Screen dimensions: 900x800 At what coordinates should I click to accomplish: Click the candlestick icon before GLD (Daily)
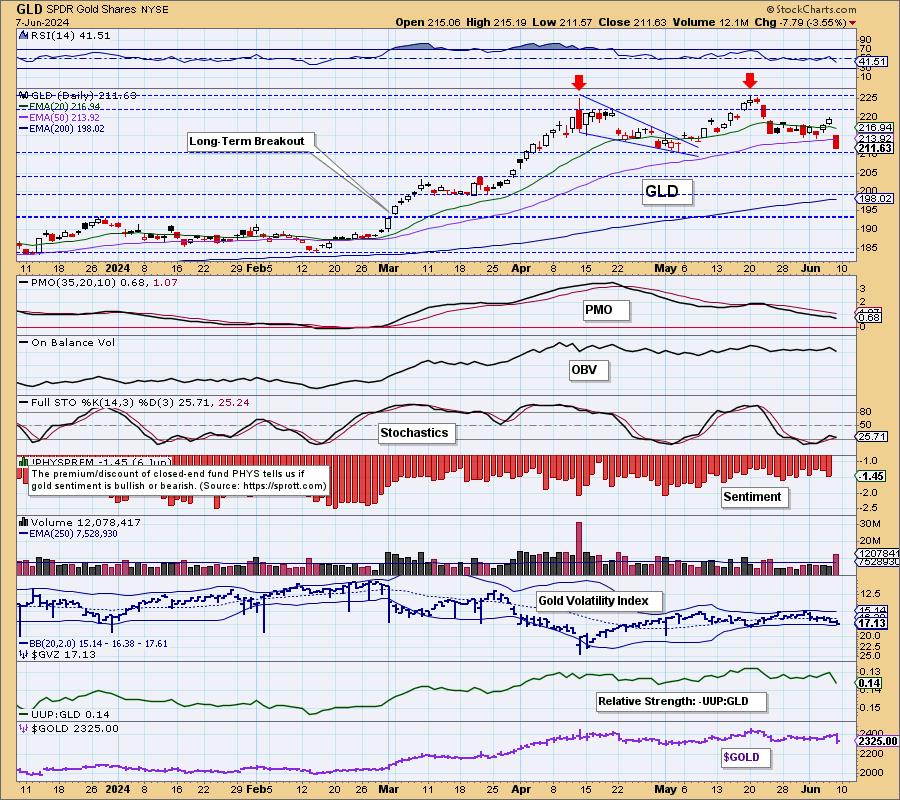click(24, 95)
